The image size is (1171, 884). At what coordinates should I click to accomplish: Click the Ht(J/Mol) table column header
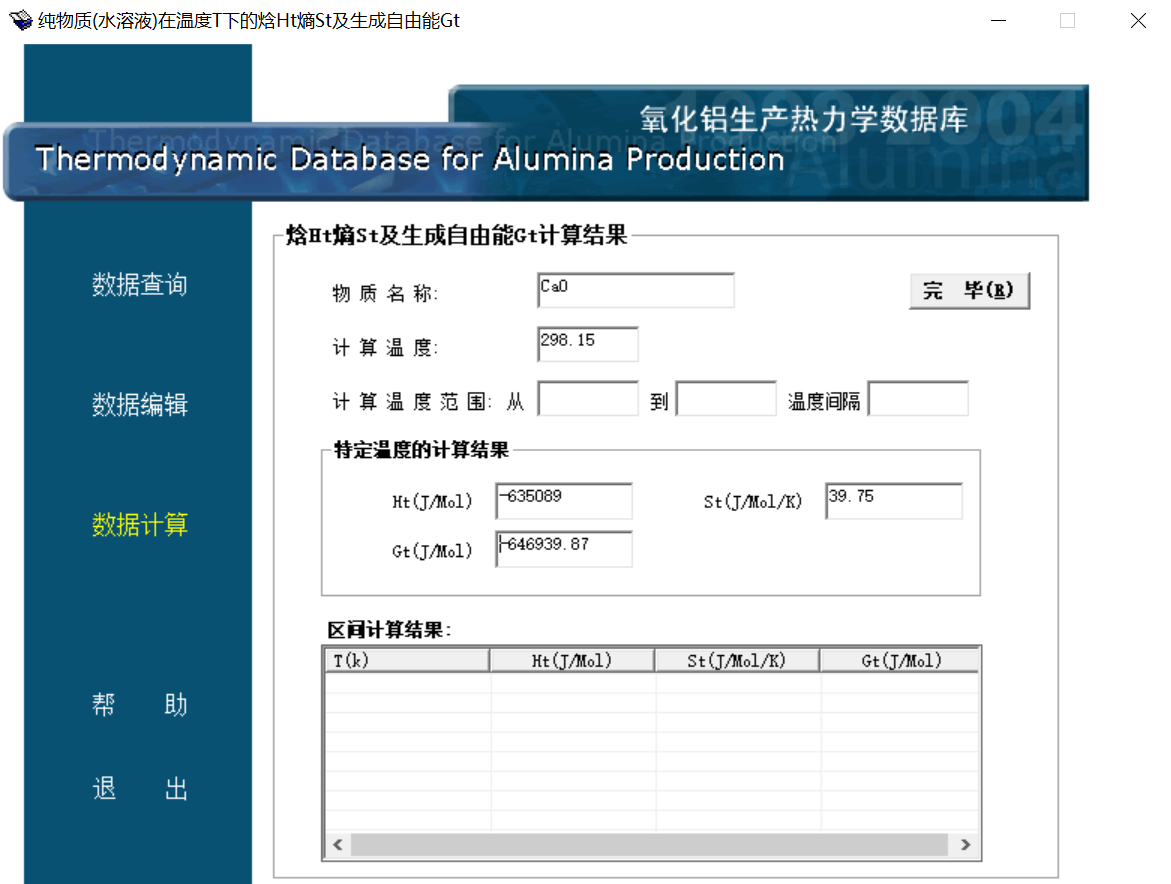[x=571, y=660]
